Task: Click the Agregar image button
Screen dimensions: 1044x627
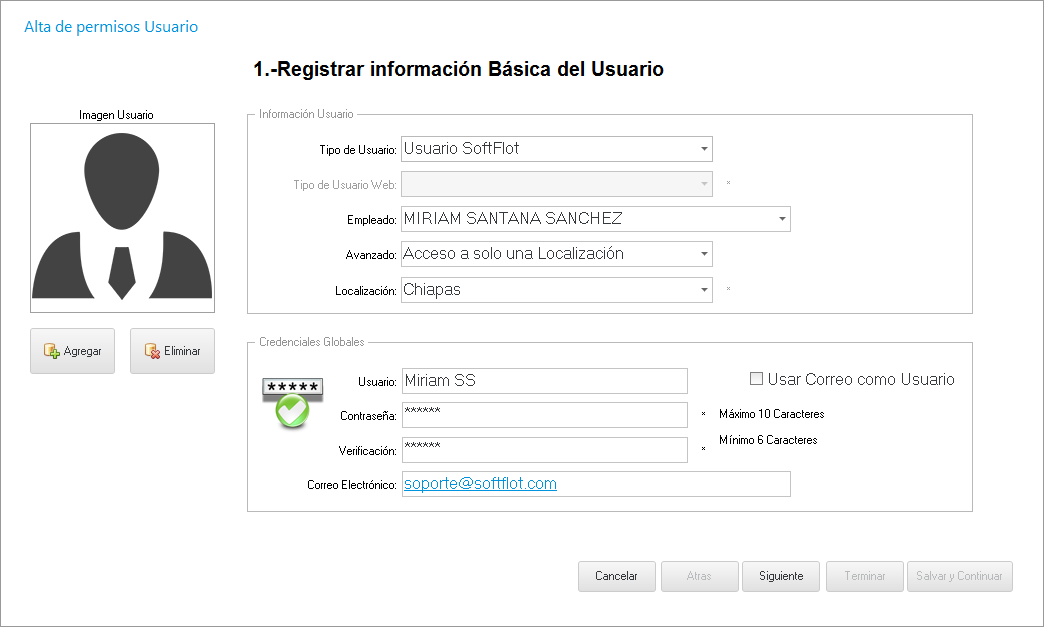Action: 72,351
